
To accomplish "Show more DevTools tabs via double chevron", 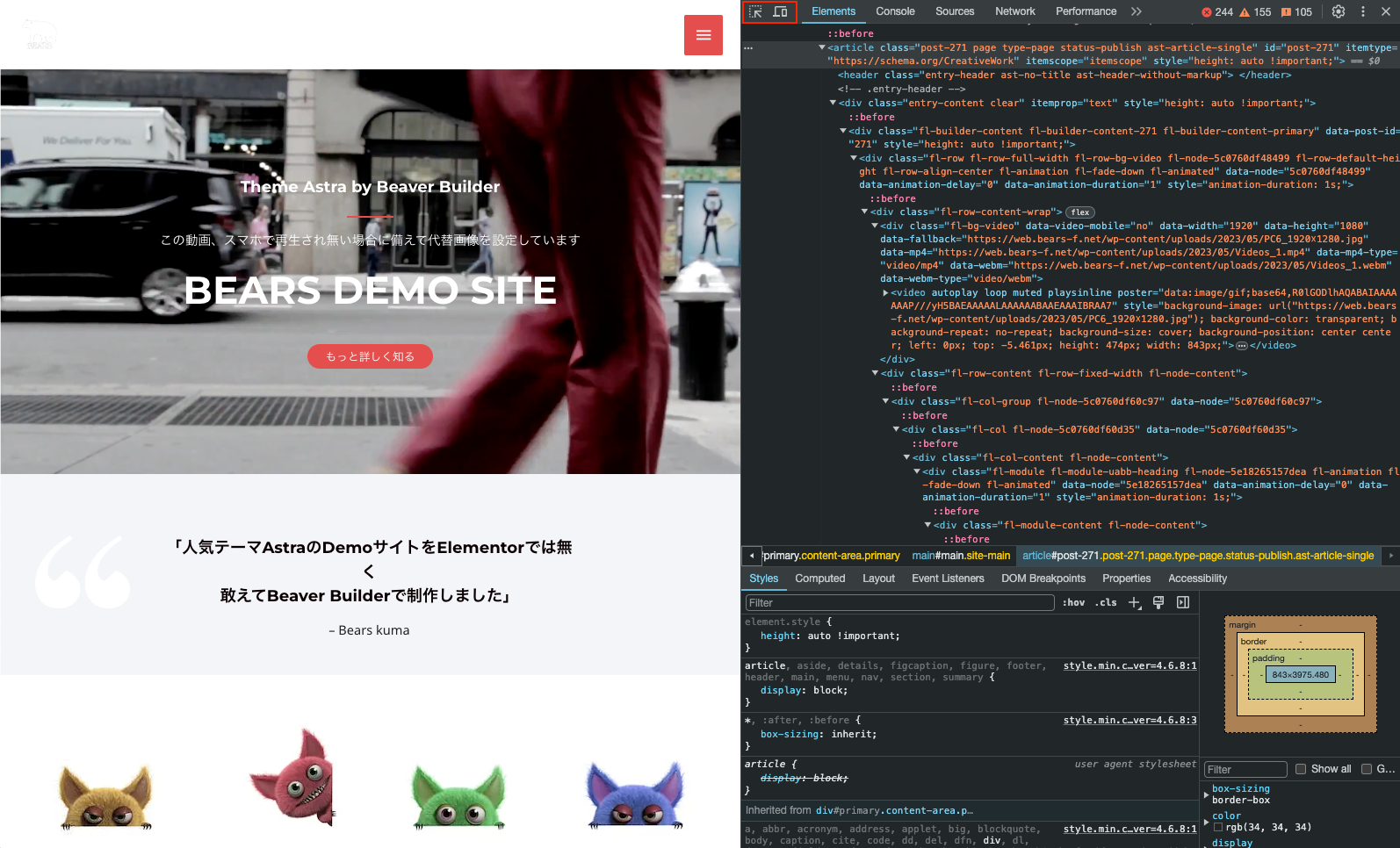I will click(1137, 11).
